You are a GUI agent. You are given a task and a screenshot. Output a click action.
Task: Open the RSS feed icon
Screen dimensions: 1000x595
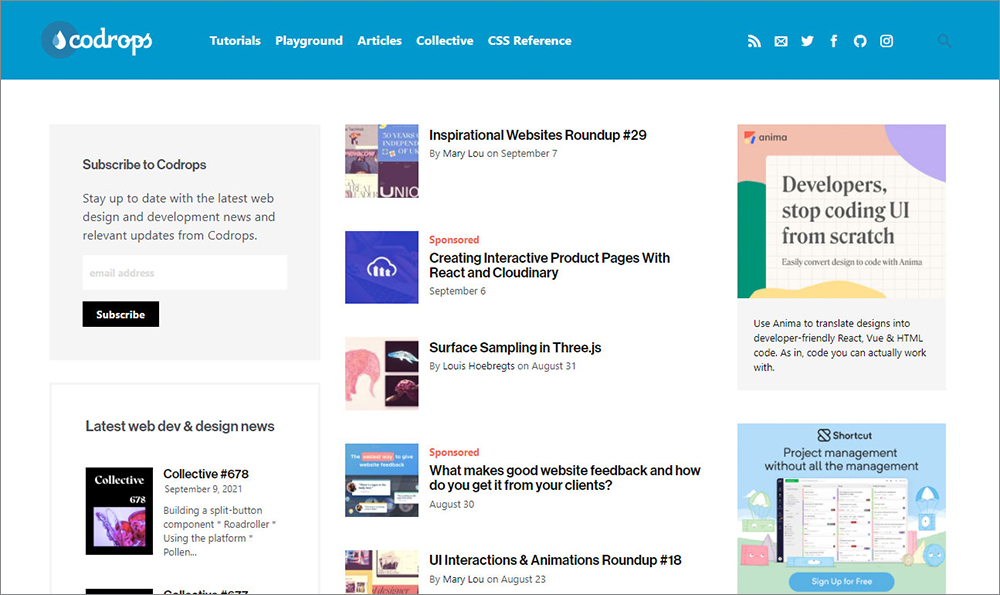754,41
